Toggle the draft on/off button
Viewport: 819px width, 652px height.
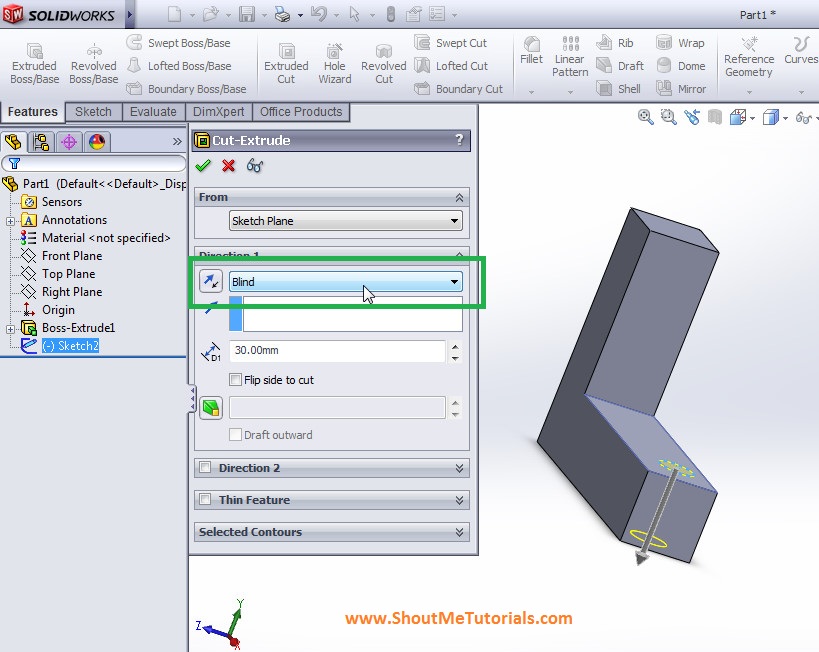pos(211,408)
